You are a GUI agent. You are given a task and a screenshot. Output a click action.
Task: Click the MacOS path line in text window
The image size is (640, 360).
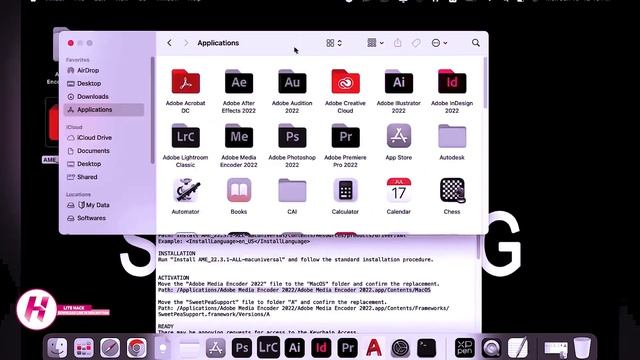(x=294, y=290)
